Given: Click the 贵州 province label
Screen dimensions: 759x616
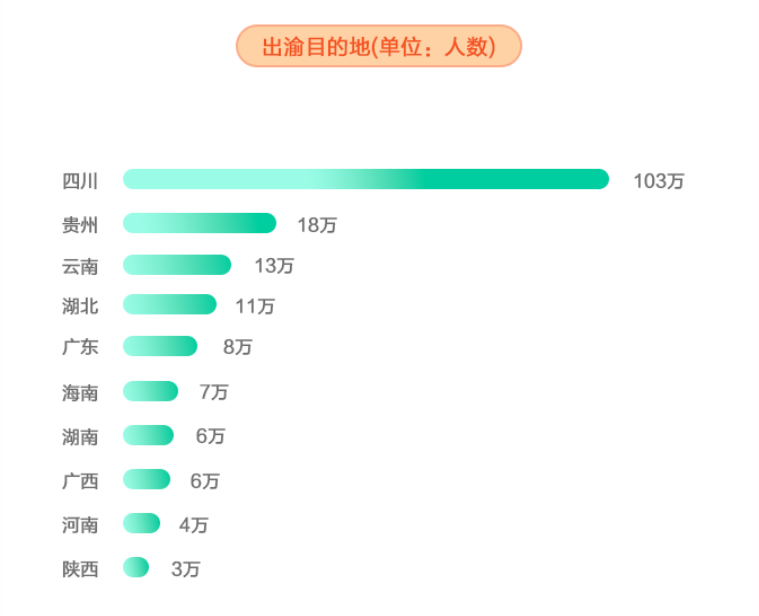Looking at the screenshot, I should click(x=80, y=225).
